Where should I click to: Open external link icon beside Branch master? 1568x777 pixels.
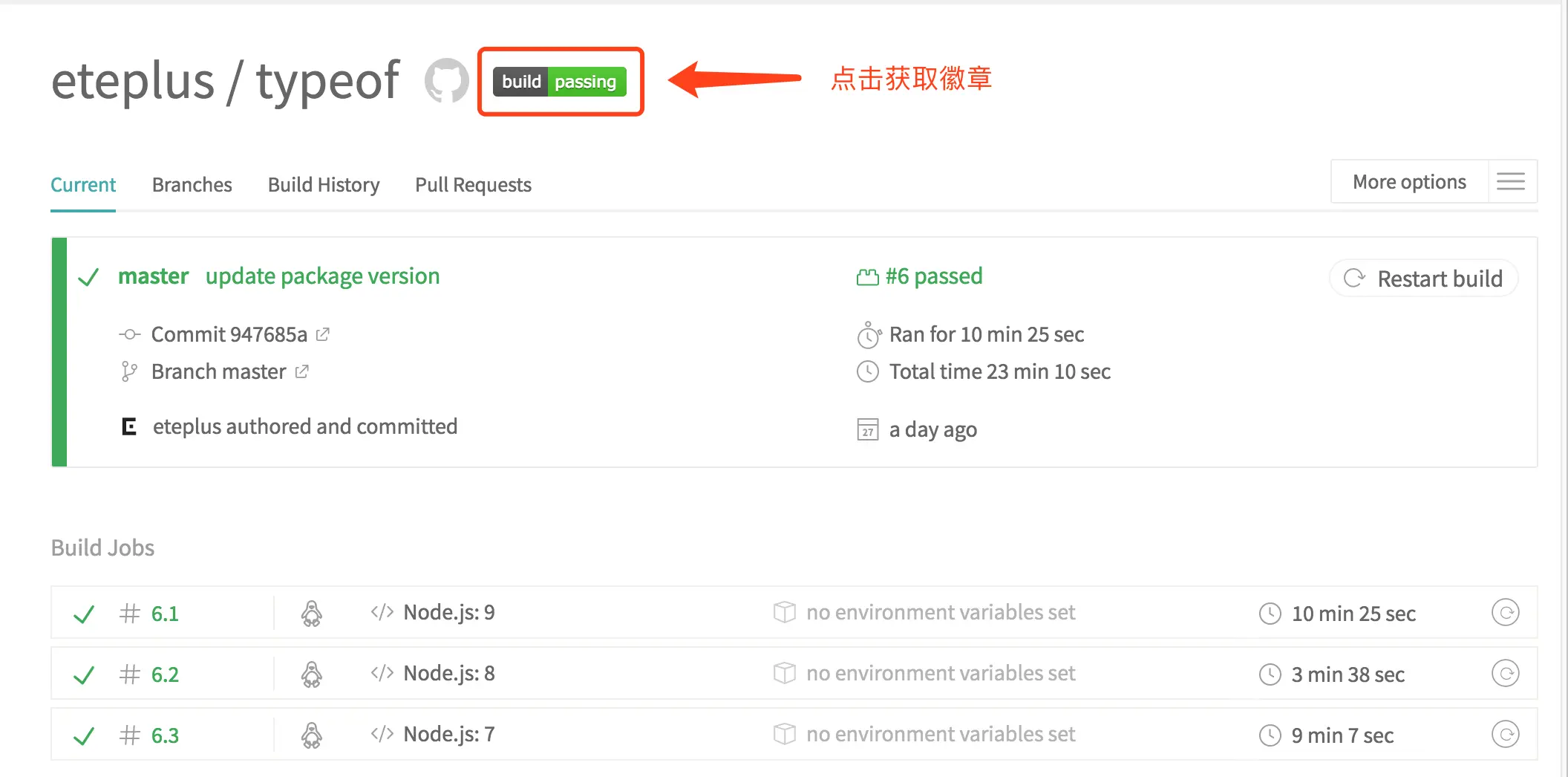click(301, 371)
